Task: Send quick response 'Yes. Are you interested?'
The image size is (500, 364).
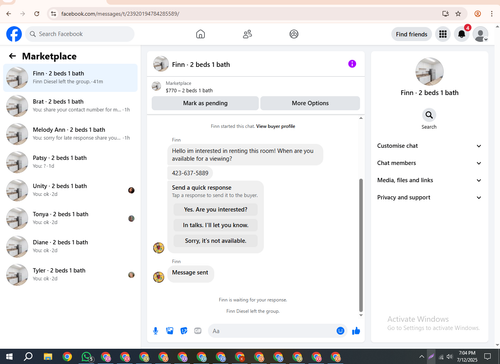Action: coord(215,210)
